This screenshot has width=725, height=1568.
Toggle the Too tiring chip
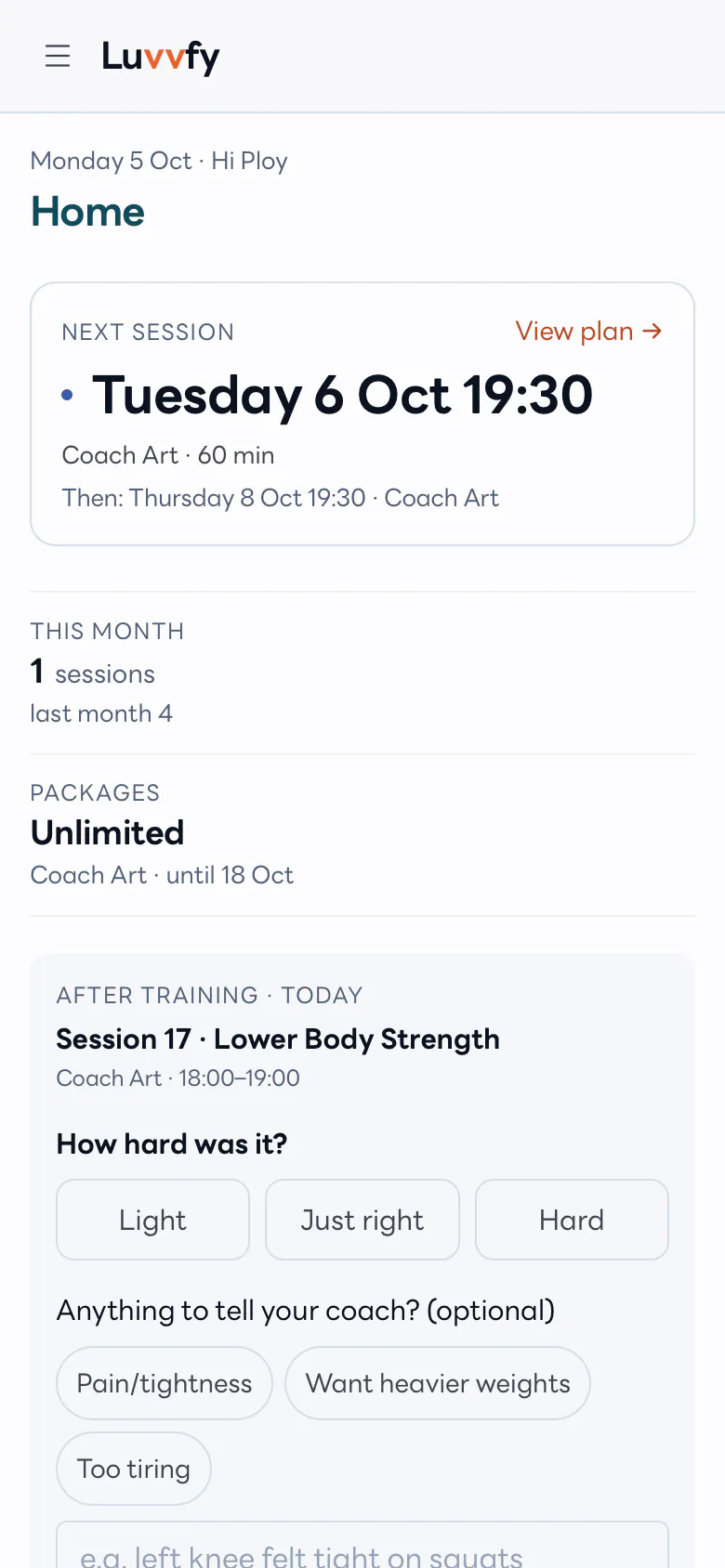(x=134, y=1469)
